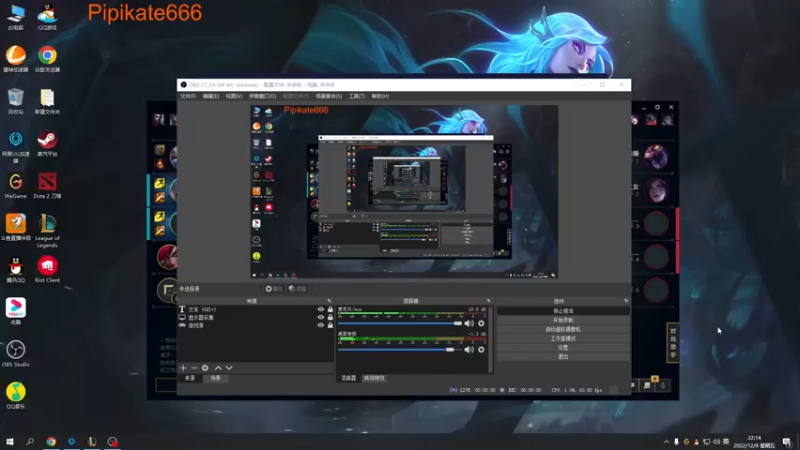The width and height of the screenshot is (800, 450).
Task: Select the display capture source row
Action: (x=256, y=317)
